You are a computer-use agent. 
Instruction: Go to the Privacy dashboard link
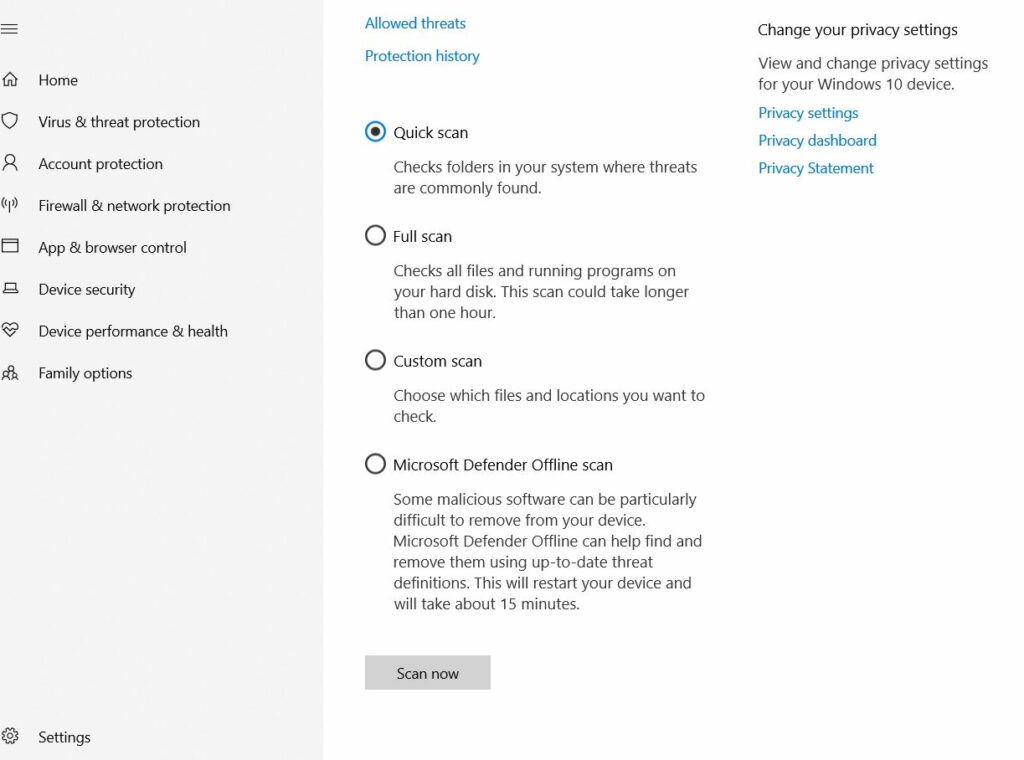point(817,140)
